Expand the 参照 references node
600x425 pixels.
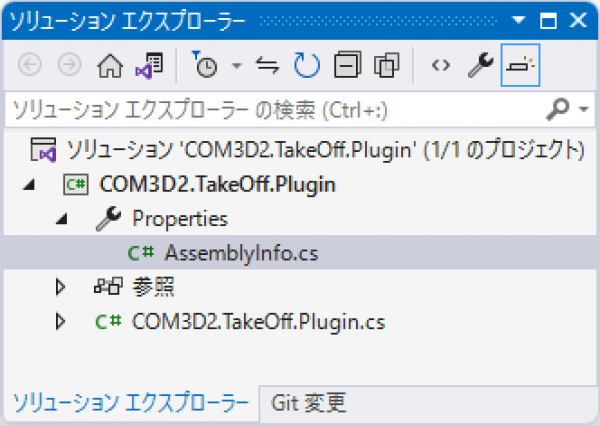60,288
